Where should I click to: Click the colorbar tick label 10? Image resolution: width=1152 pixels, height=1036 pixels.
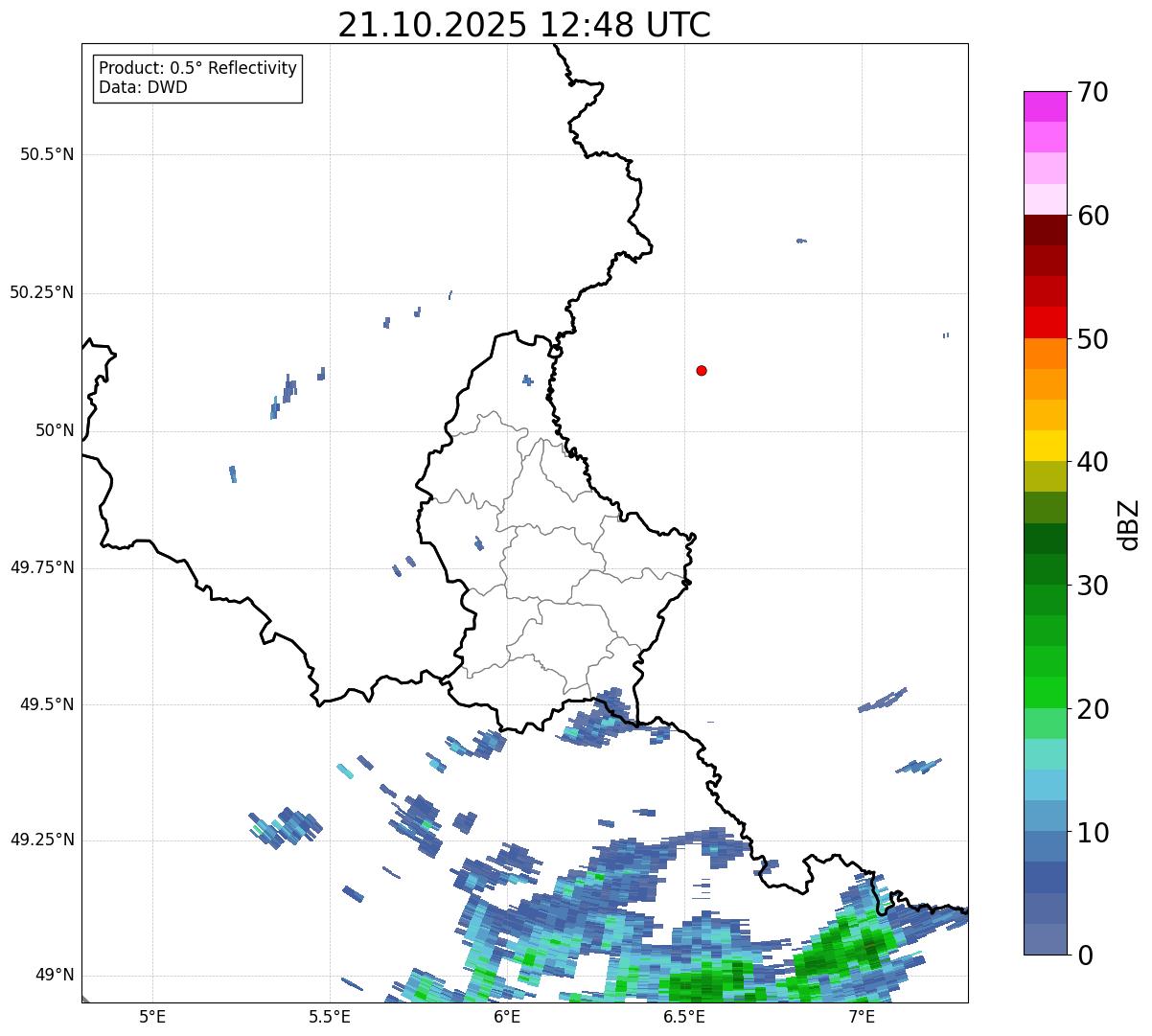click(1093, 833)
